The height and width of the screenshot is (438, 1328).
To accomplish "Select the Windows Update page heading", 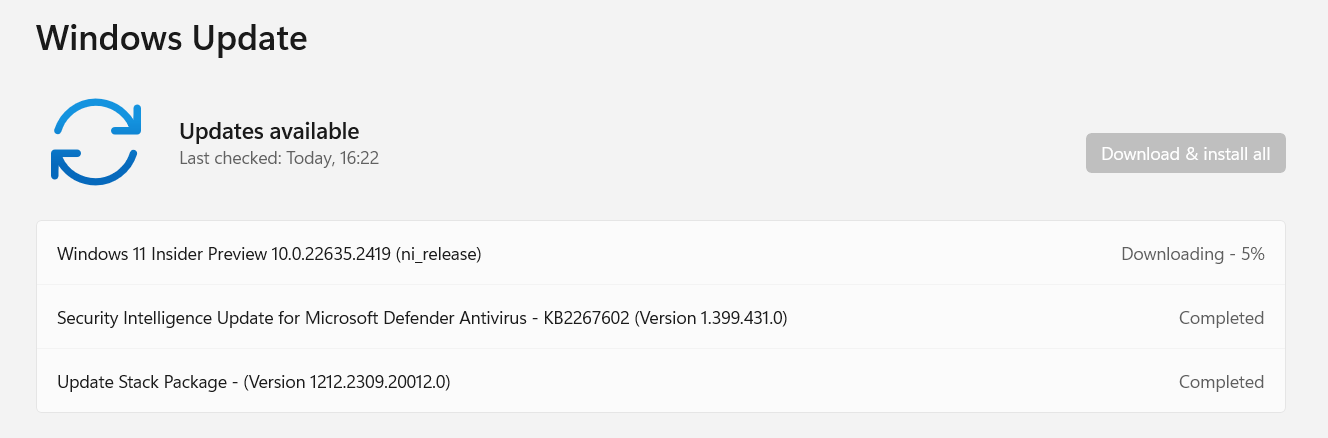I will click(x=172, y=38).
